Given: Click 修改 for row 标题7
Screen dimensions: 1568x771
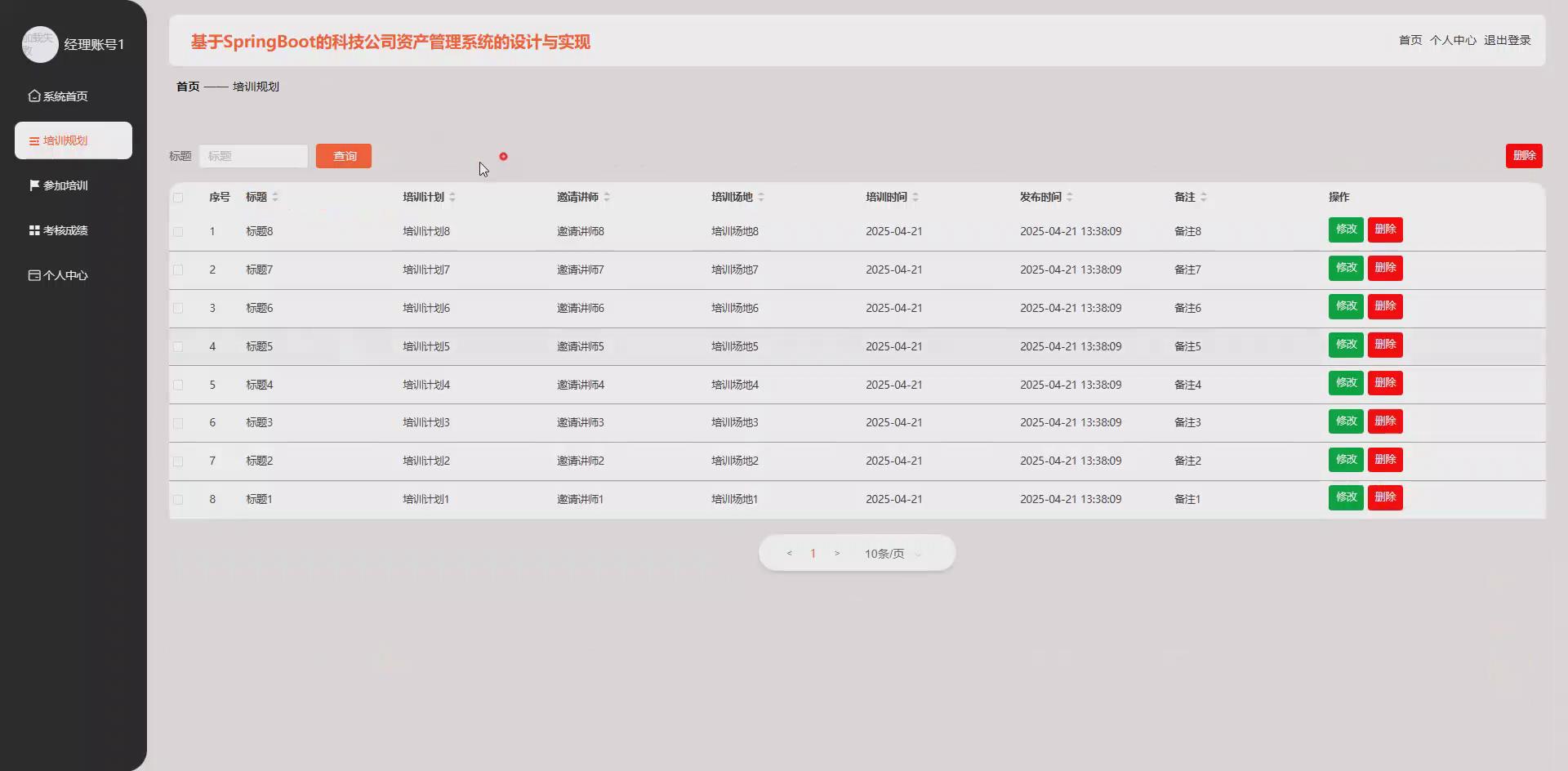Looking at the screenshot, I should click(1346, 268).
